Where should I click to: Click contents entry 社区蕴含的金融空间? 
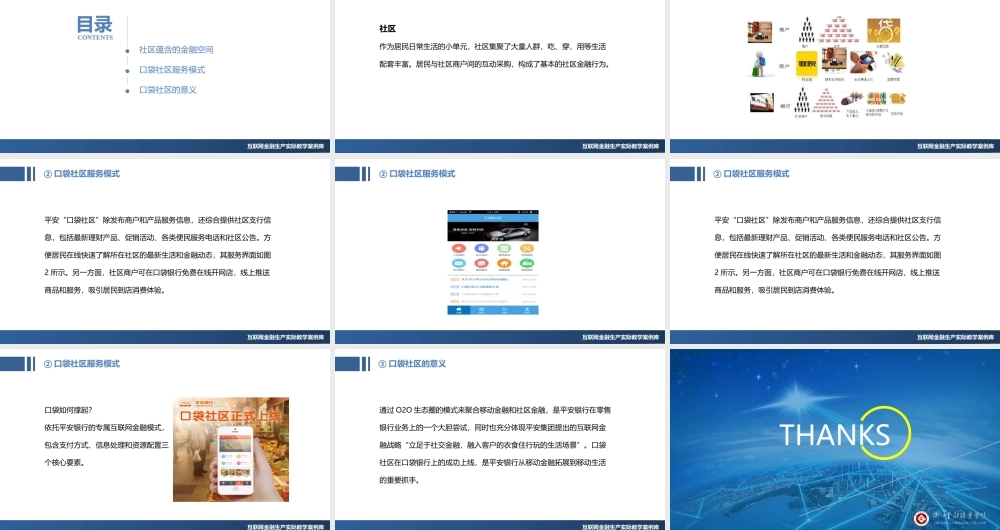(176, 50)
